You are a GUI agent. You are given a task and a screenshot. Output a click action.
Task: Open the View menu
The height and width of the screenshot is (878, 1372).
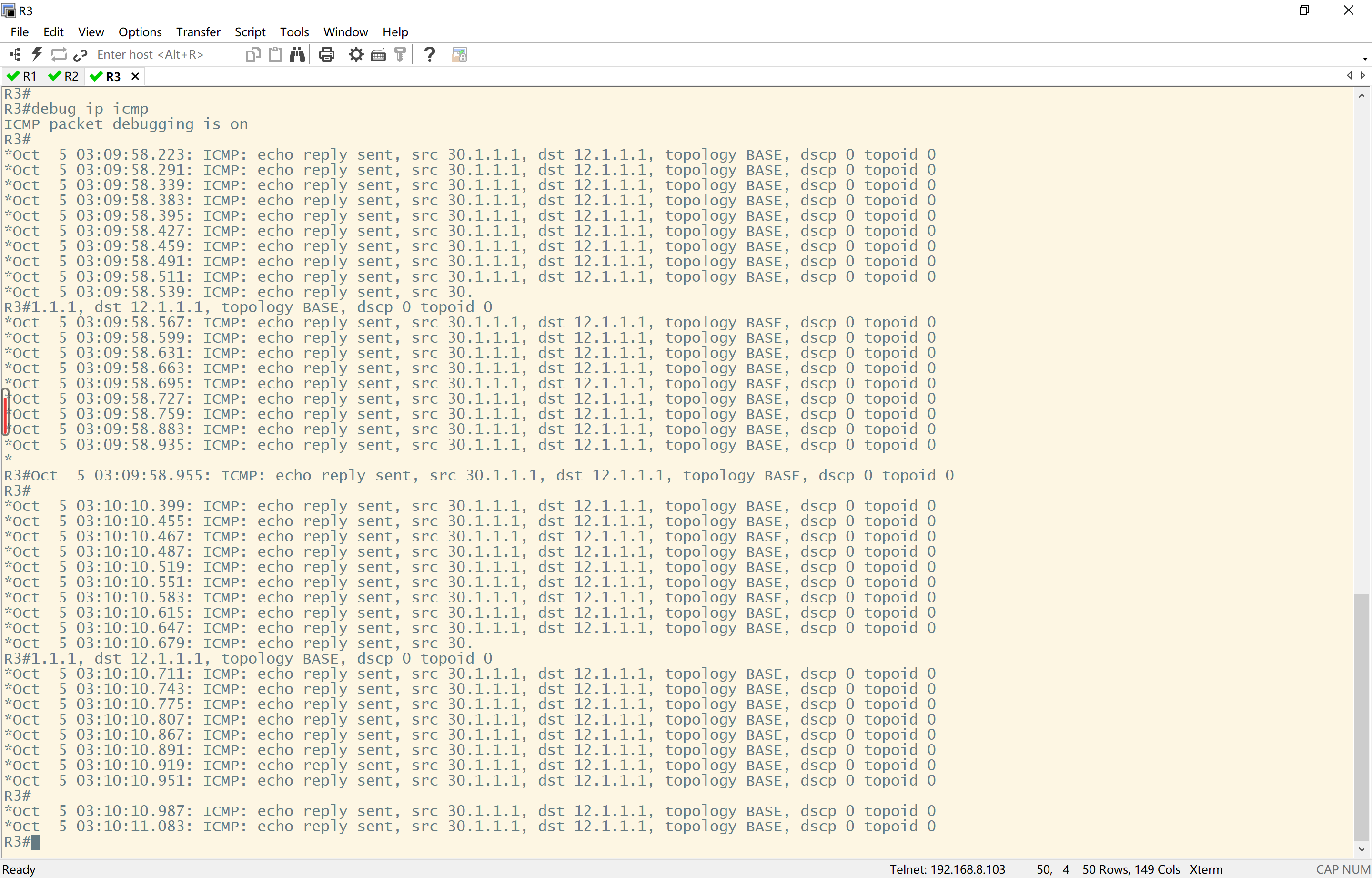pyautogui.click(x=91, y=32)
